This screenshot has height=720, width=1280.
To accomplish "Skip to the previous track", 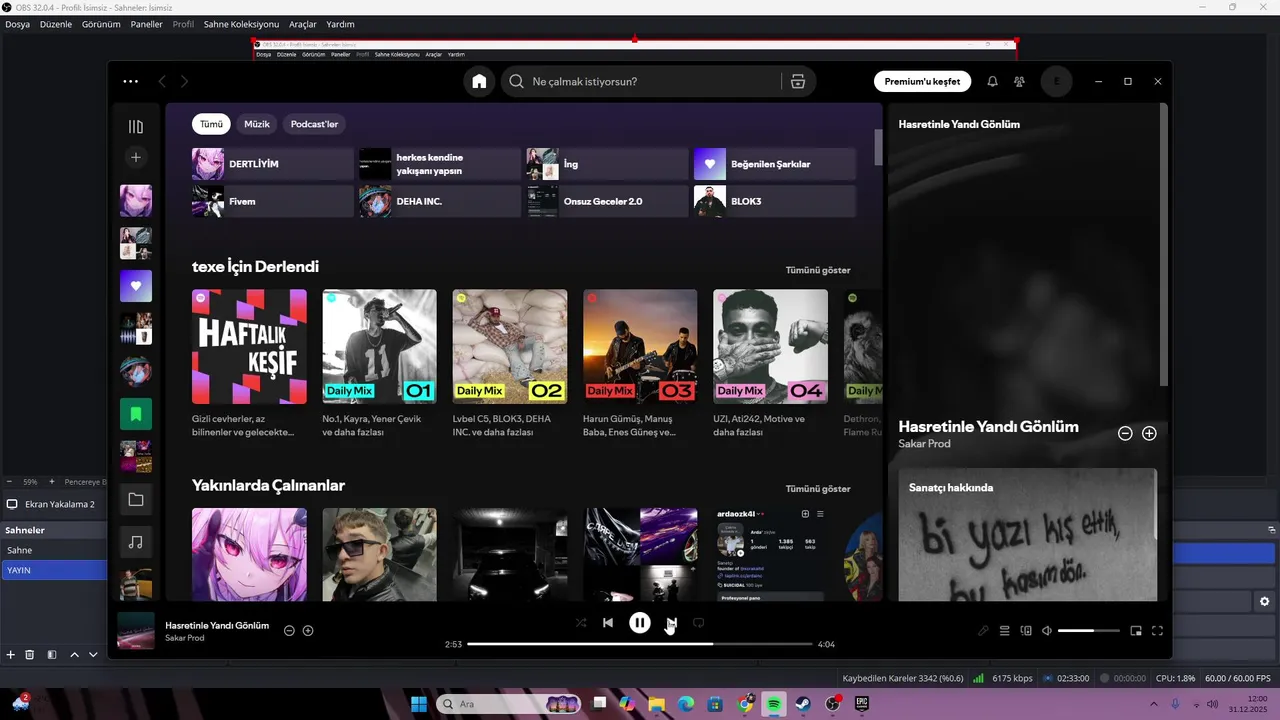I will click(x=607, y=623).
